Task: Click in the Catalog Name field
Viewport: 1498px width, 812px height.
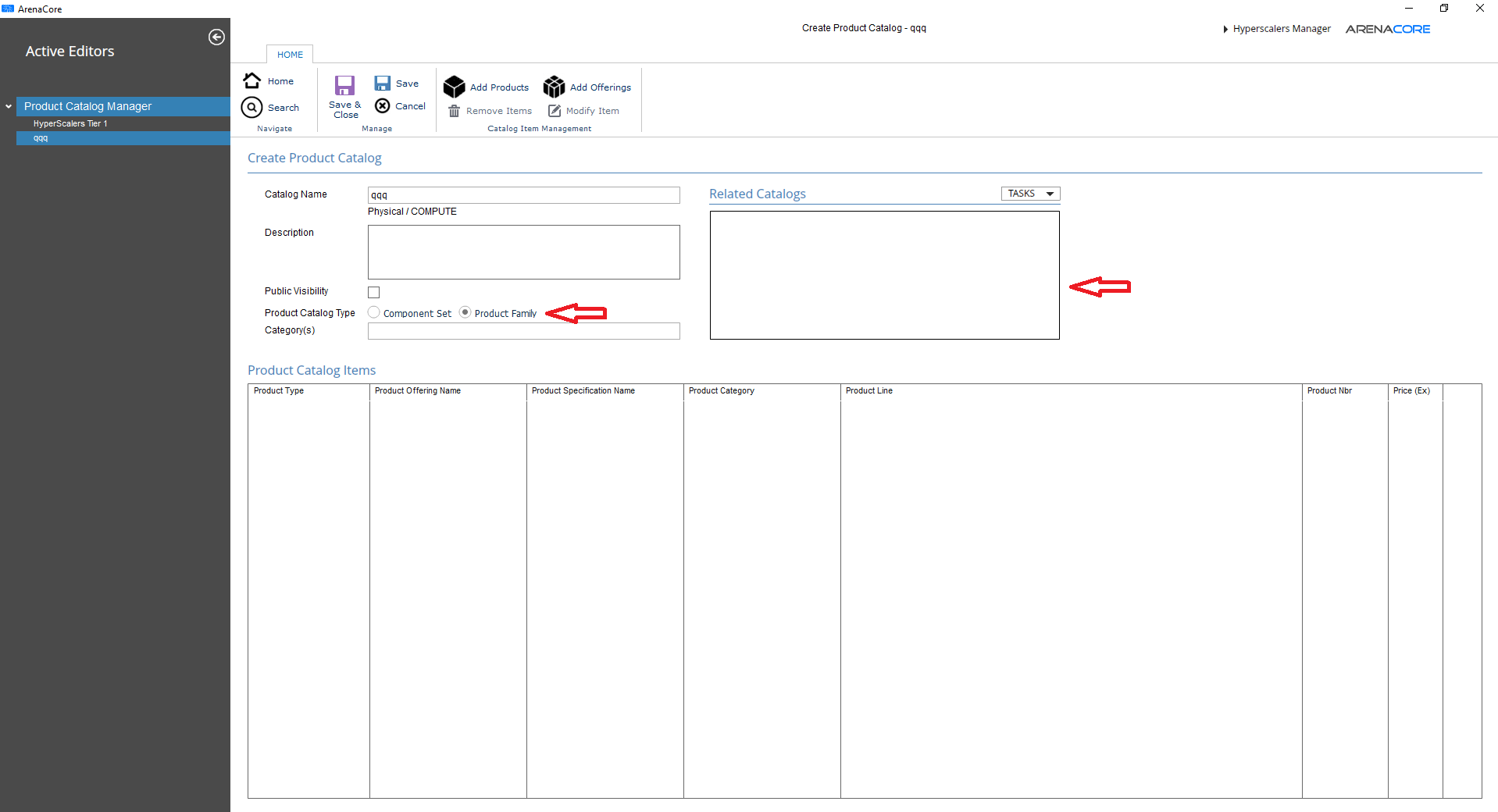Action: pos(523,195)
